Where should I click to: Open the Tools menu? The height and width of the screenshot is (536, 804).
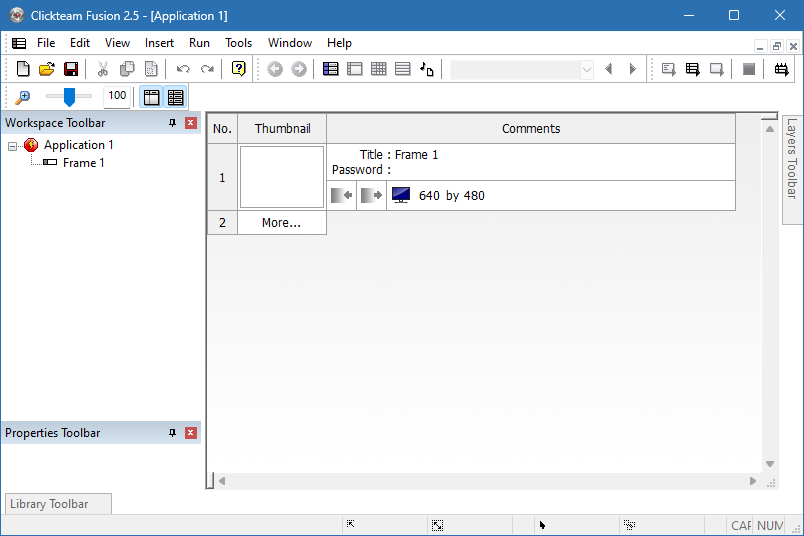[x=238, y=43]
